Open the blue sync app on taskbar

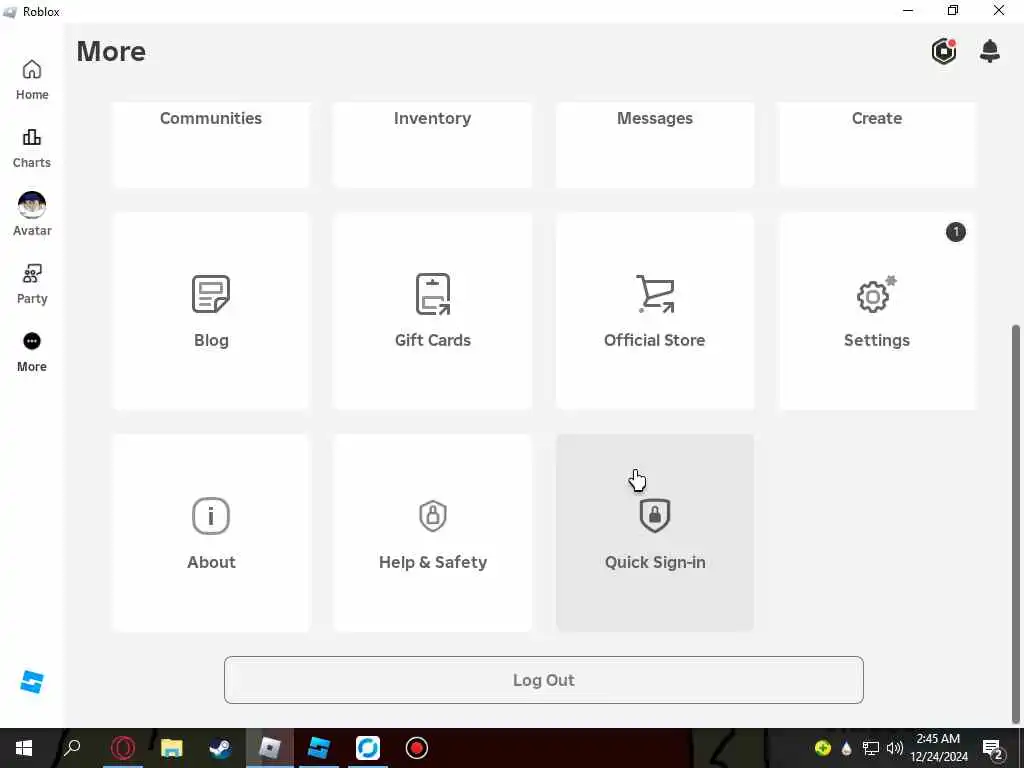[x=368, y=748]
